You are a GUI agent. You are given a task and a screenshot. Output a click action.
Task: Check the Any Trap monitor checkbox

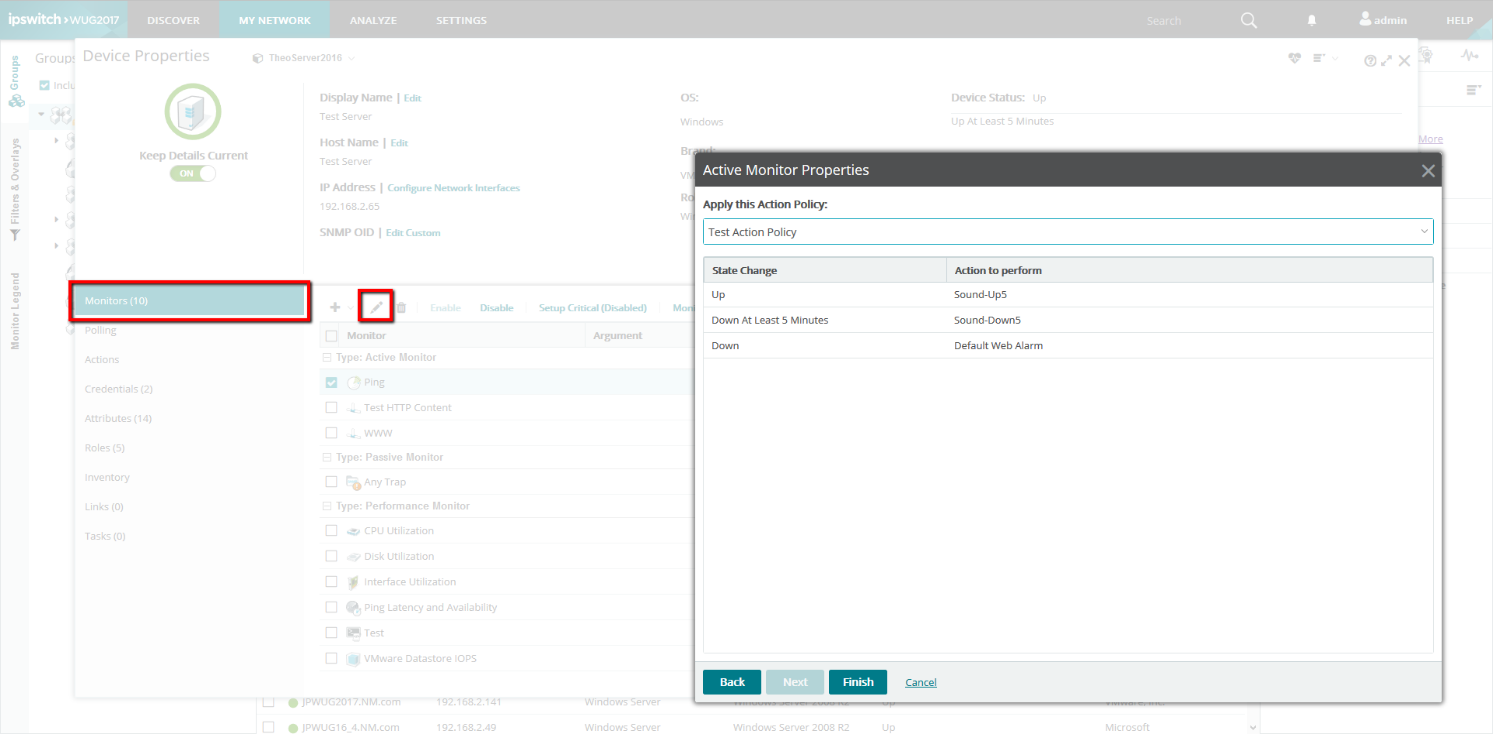coord(331,482)
